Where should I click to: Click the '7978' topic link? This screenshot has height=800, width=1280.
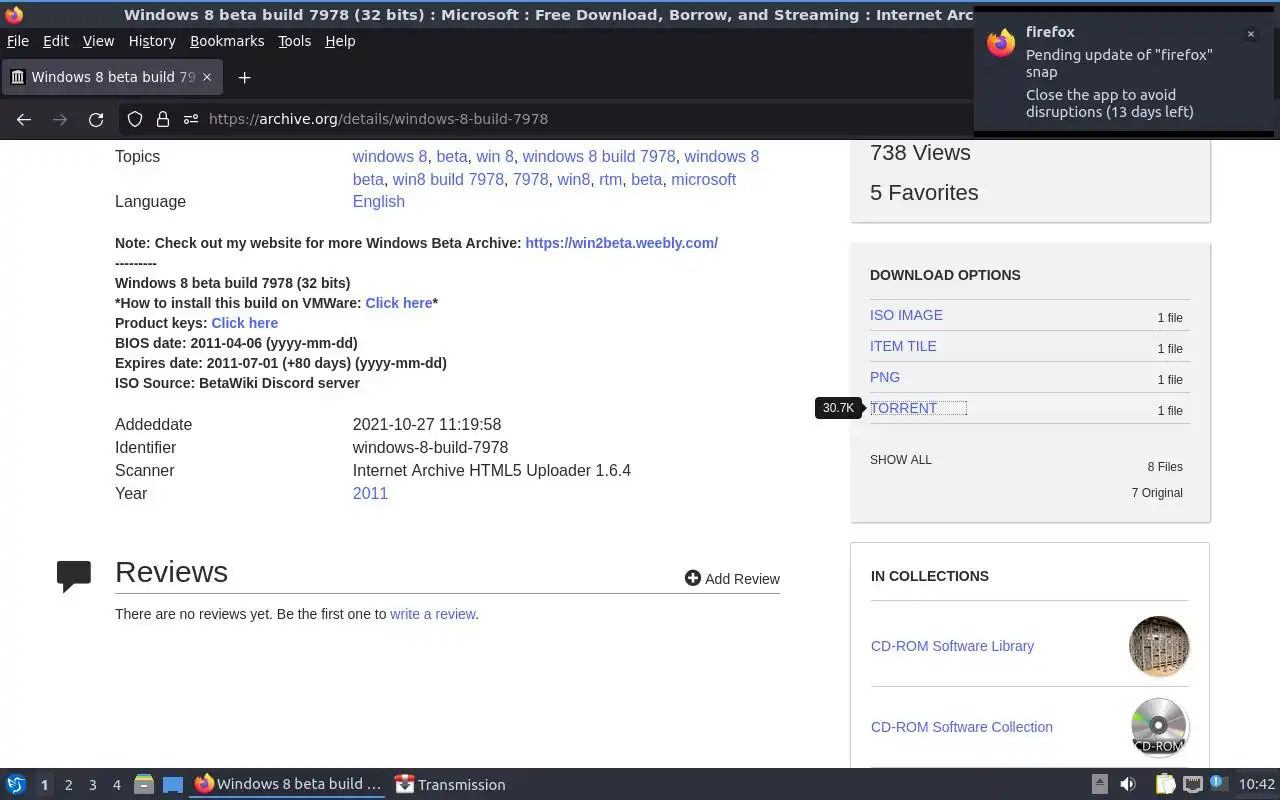point(531,179)
